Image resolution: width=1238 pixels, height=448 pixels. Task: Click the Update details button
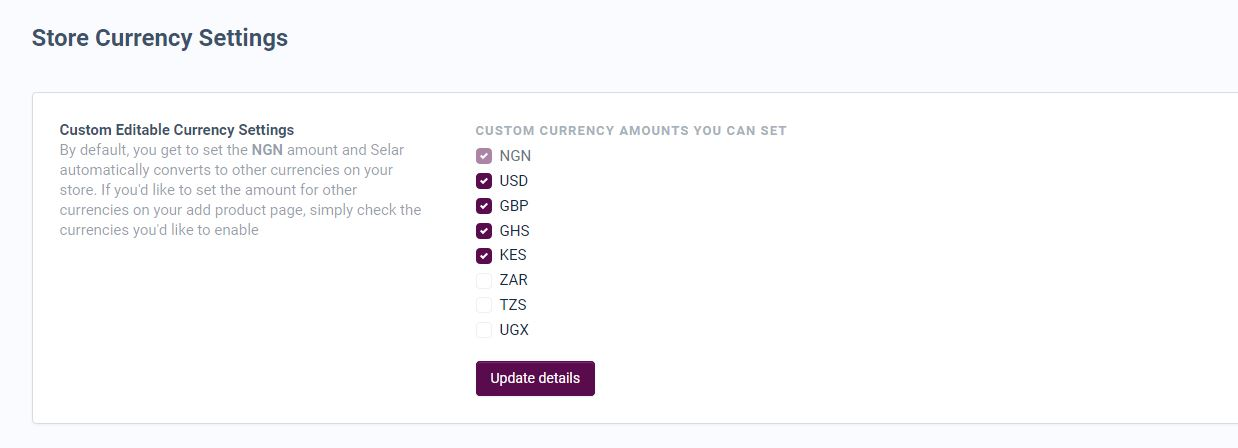click(535, 378)
